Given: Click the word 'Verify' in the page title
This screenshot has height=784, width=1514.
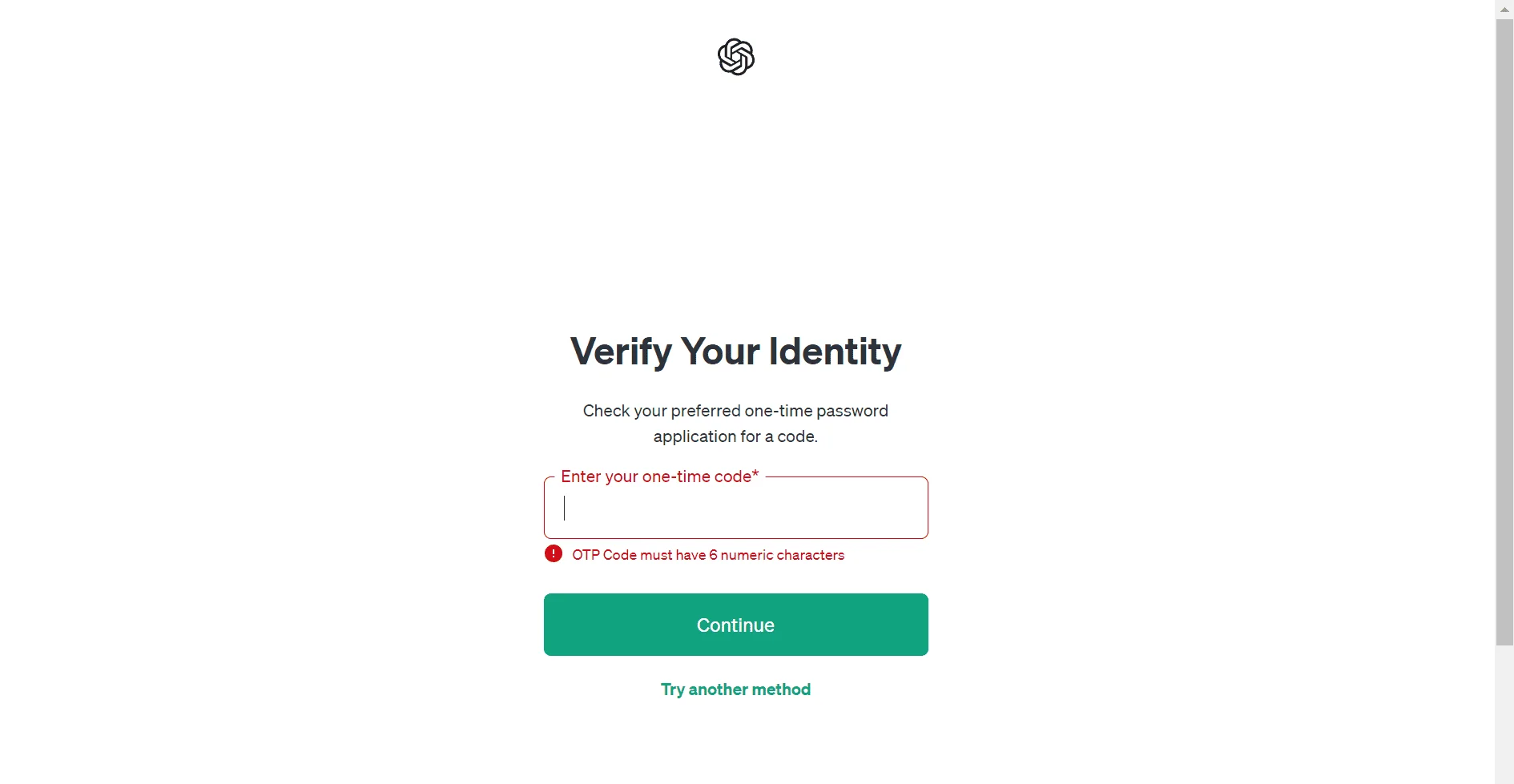Looking at the screenshot, I should coord(621,352).
